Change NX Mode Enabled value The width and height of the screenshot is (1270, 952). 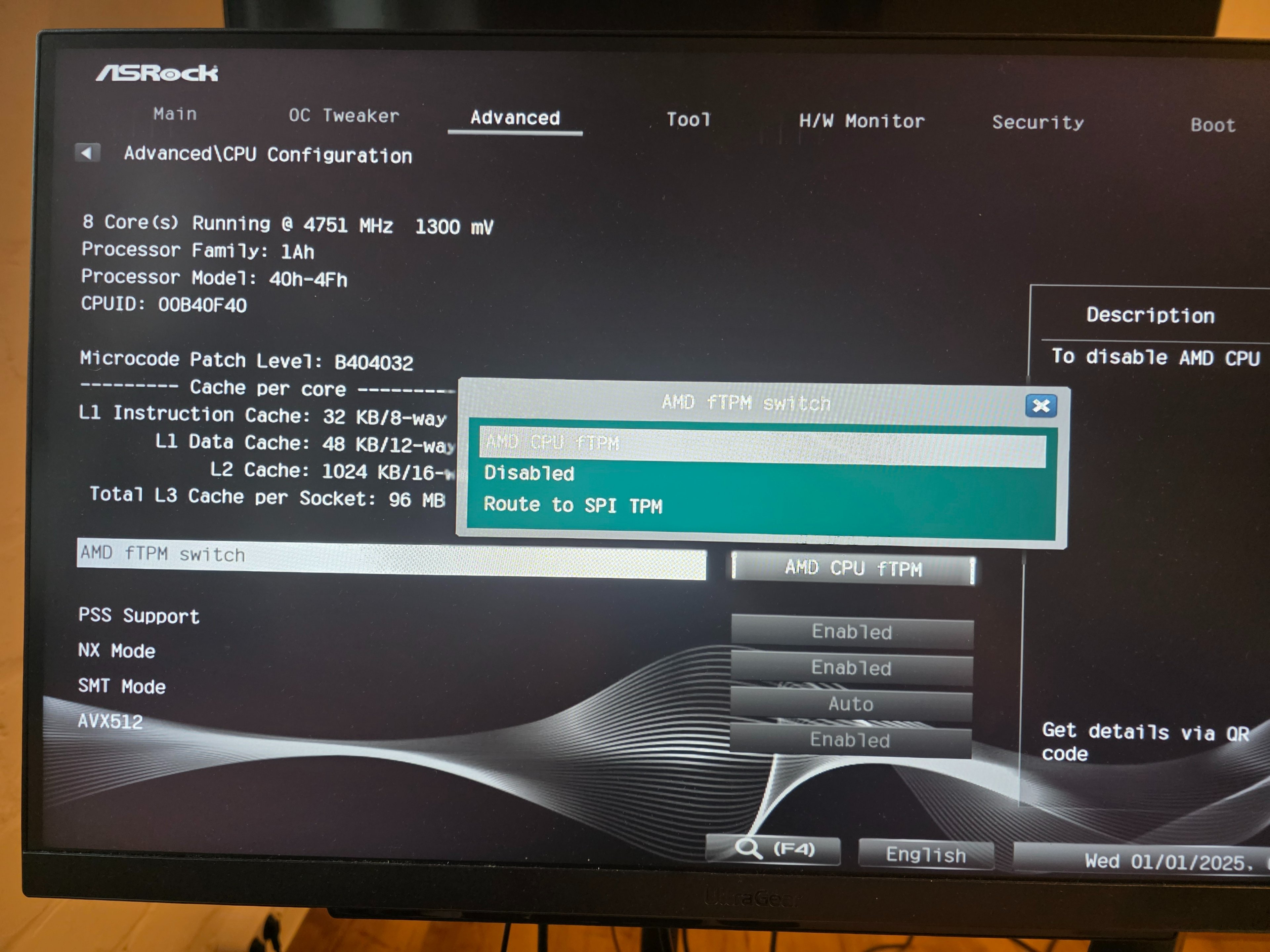tap(851, 668)
